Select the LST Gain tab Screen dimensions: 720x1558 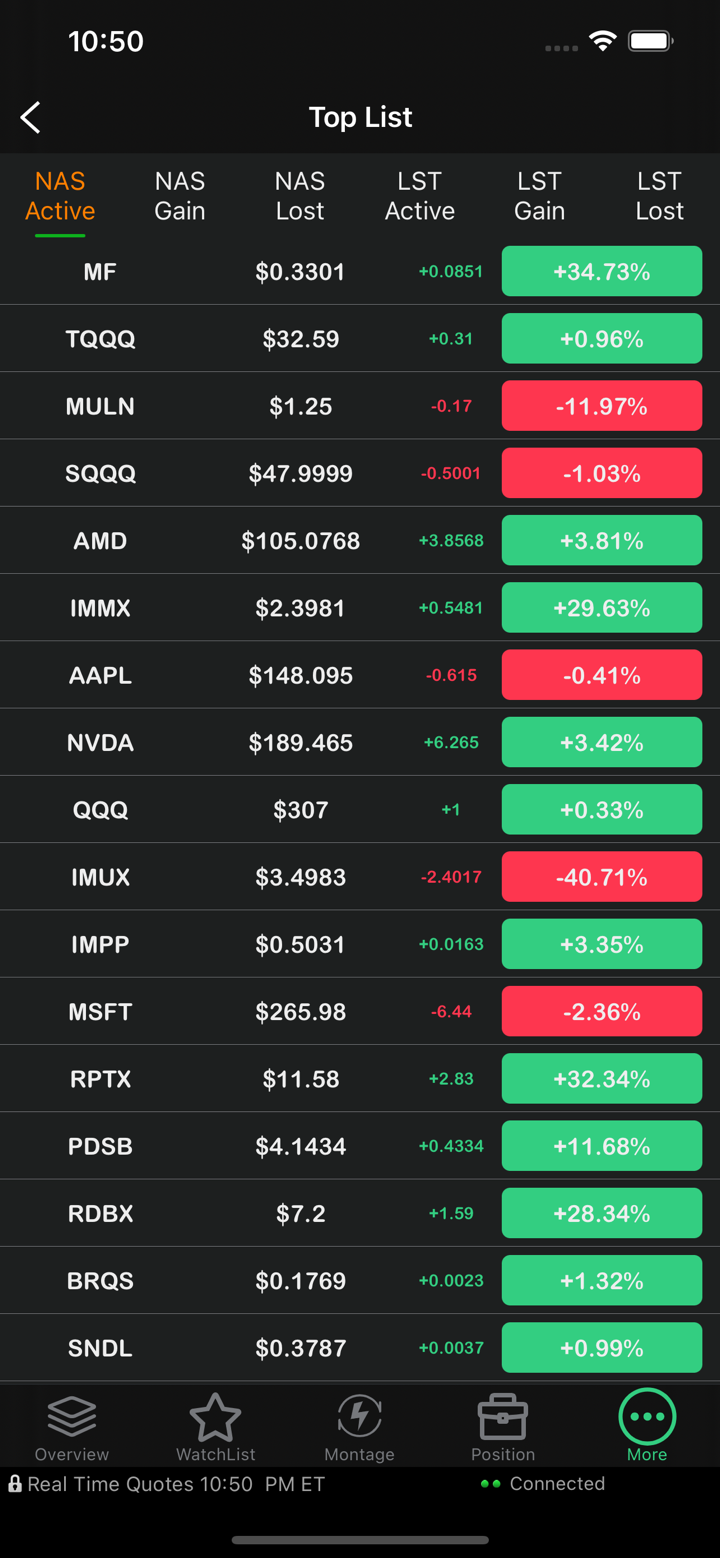tap(540, 196)
